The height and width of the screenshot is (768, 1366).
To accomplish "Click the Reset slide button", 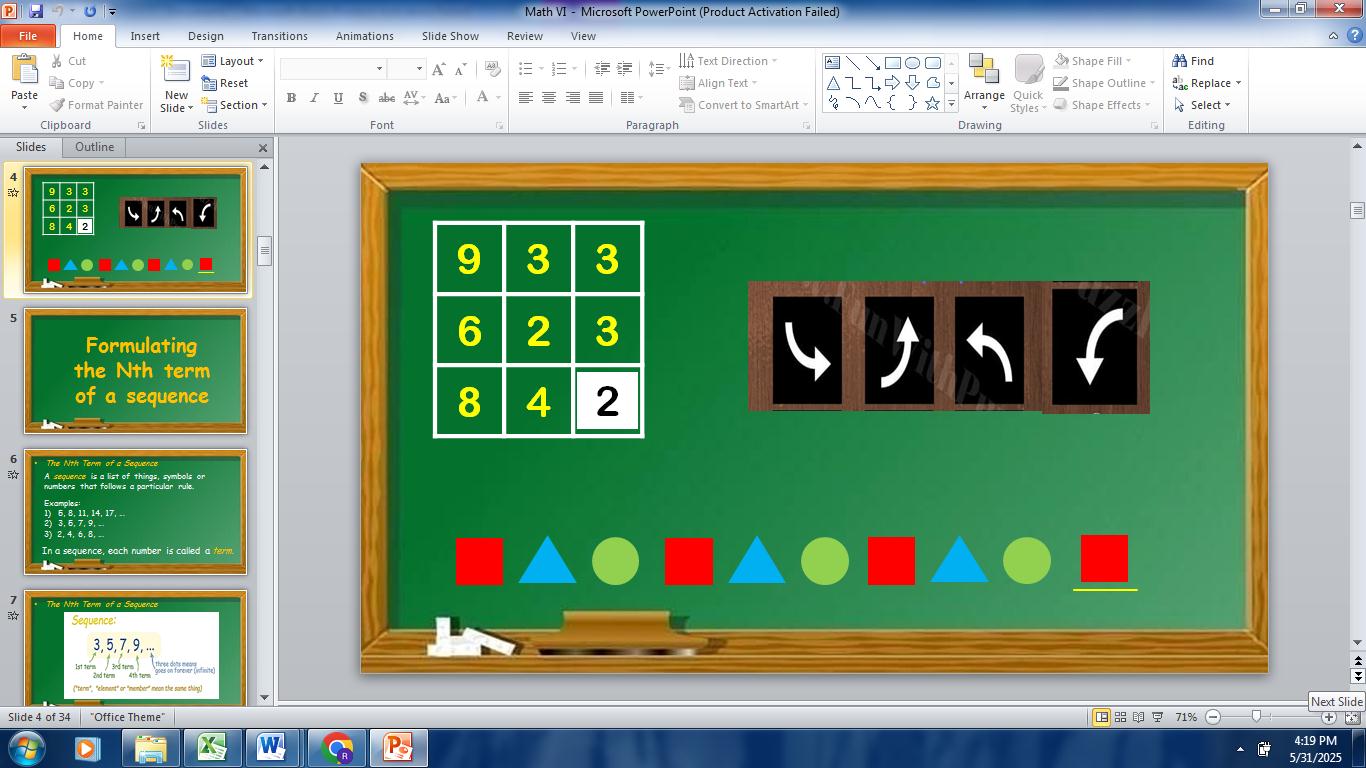I will [x=225, y=83].
